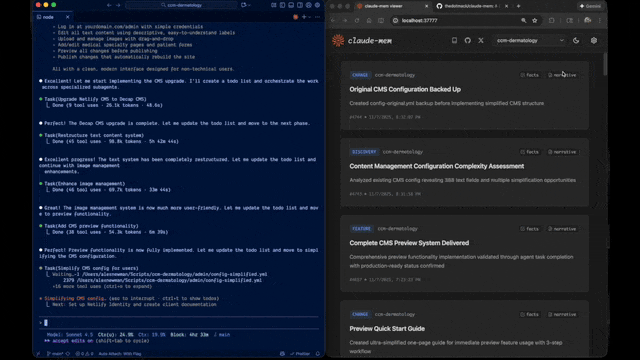Click Task(Restructure text content system) line
This screenshot has width=640, height=360.
94,136
